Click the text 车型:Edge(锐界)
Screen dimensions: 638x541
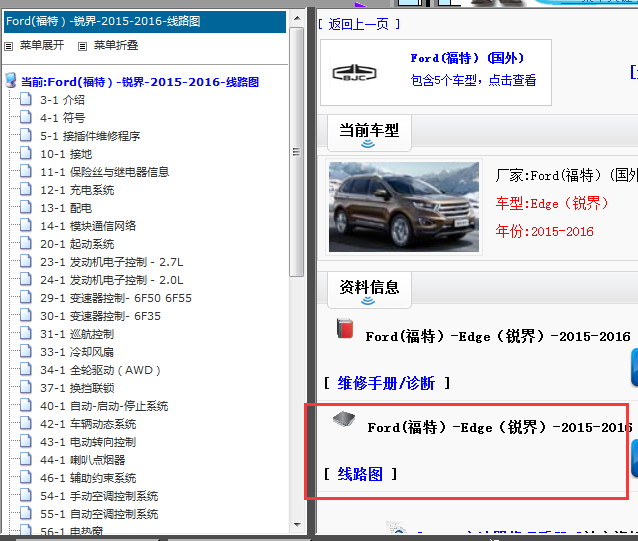[x=552, y=203]
